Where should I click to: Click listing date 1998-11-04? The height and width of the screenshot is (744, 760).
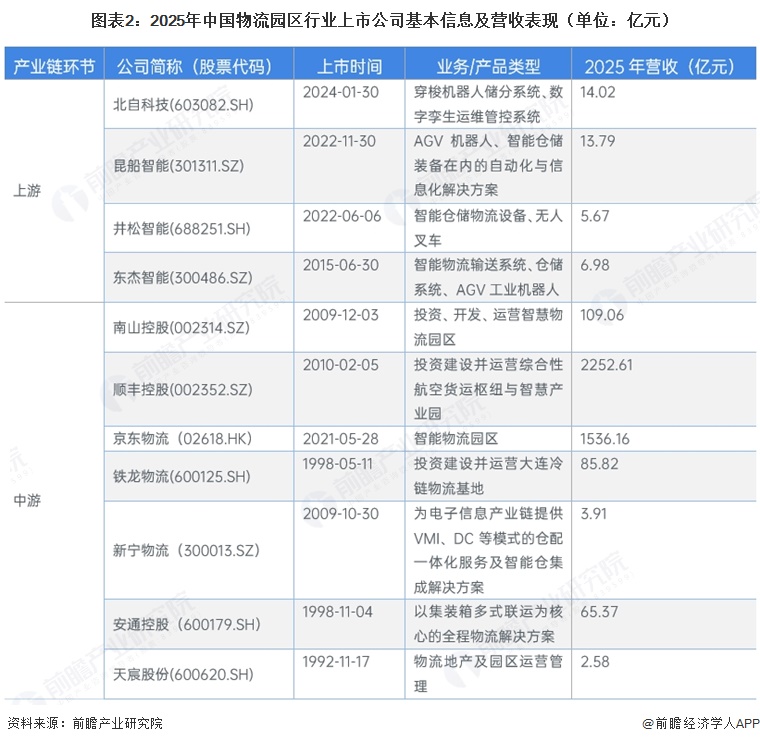point(337,612)
